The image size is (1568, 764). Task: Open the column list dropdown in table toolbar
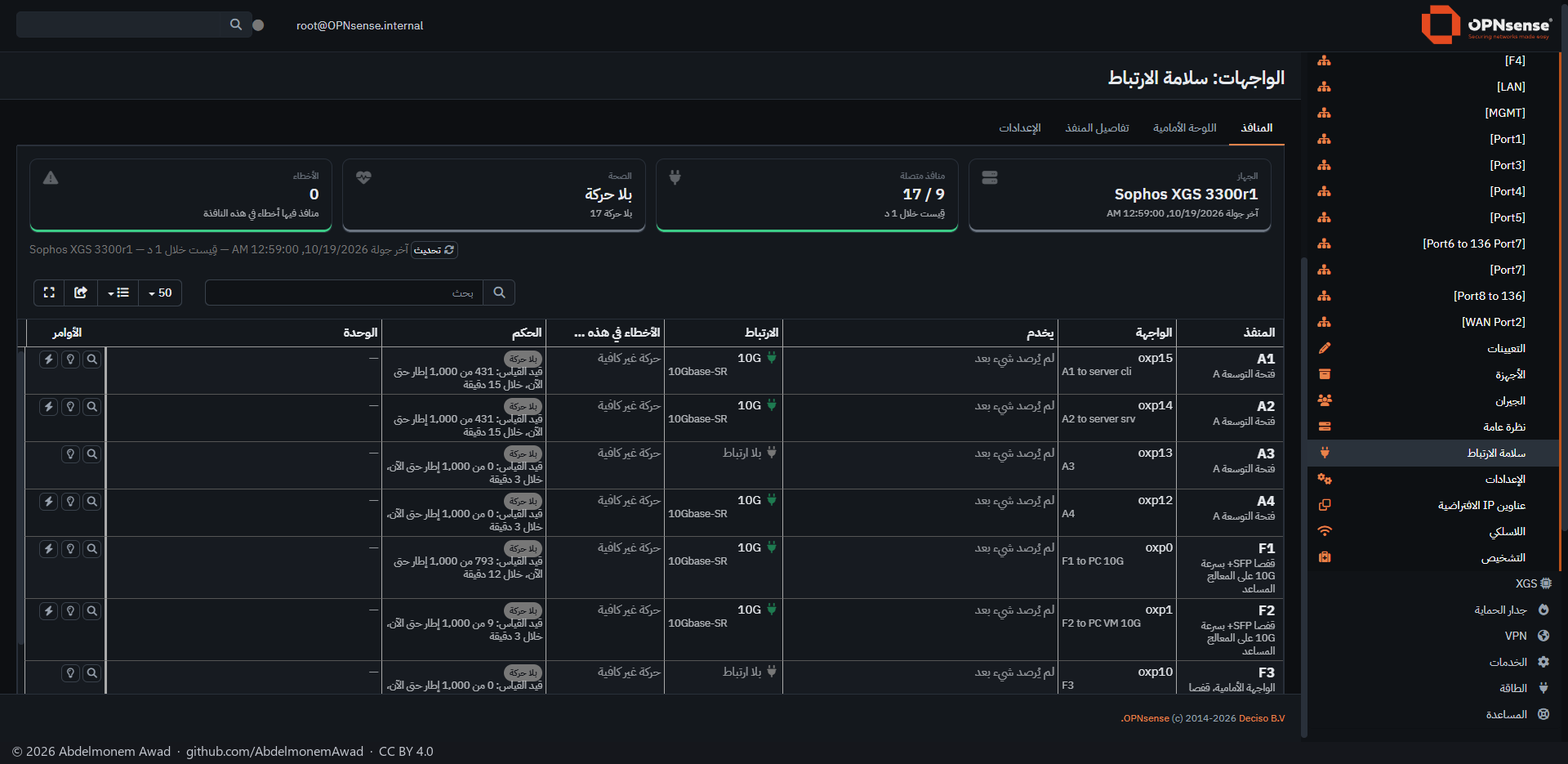pos(118,293)
